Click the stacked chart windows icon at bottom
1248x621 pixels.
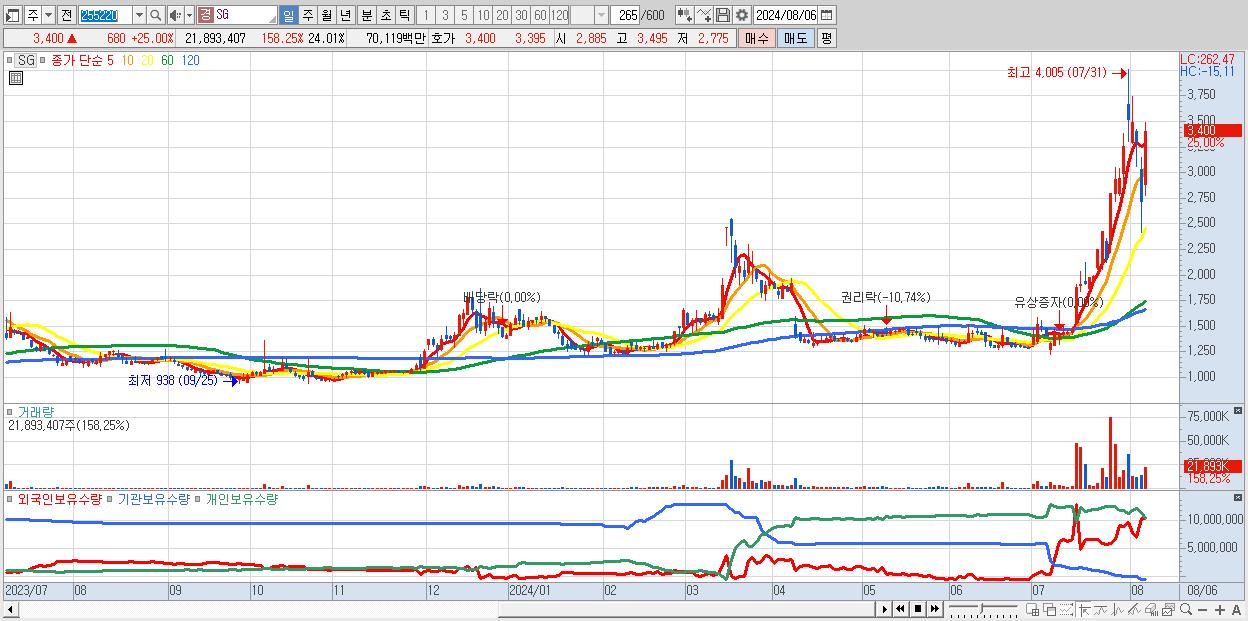1168,610
